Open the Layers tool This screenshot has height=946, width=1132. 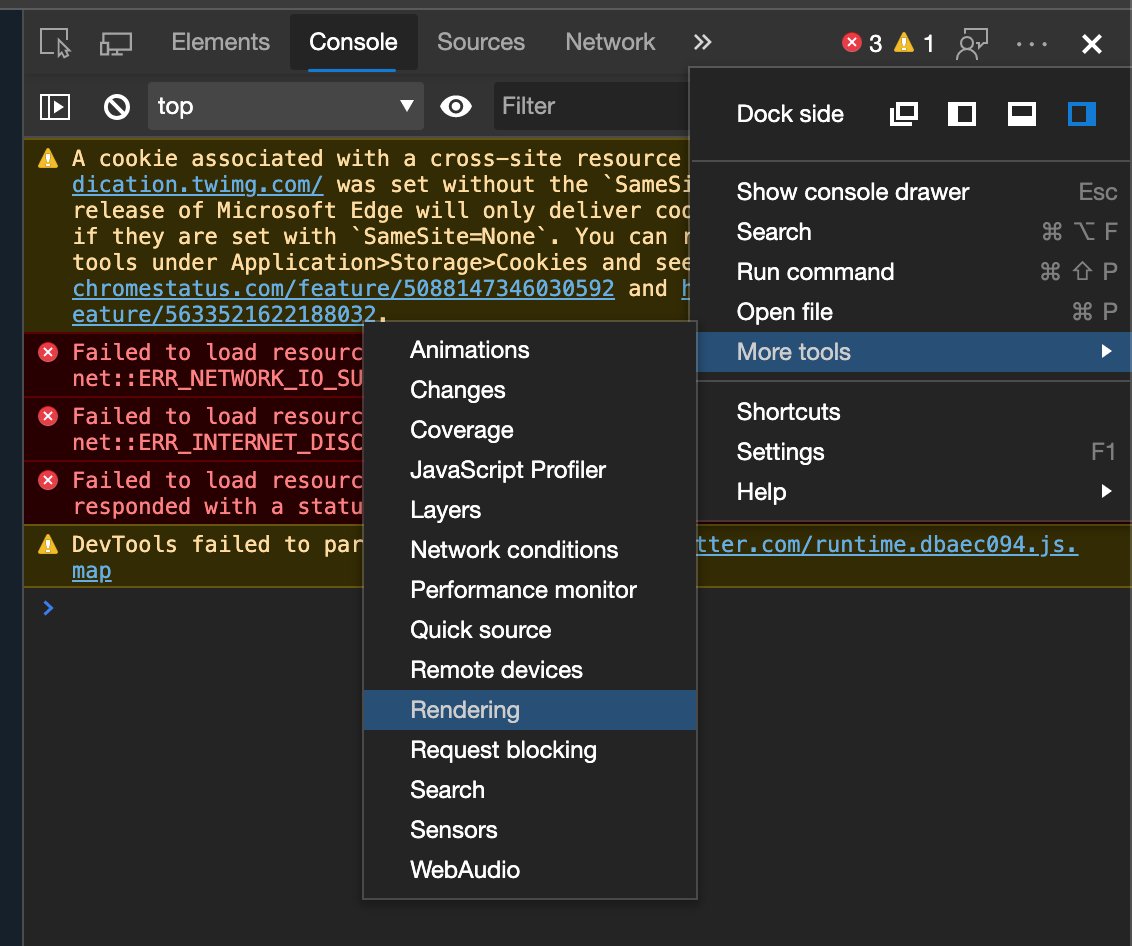point(530,510)
